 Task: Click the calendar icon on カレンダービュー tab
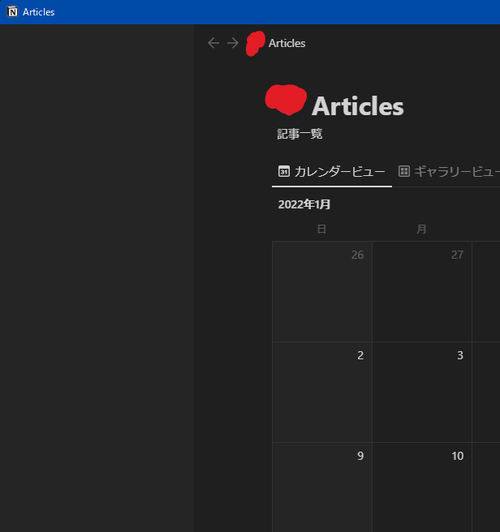pos(284,171)
